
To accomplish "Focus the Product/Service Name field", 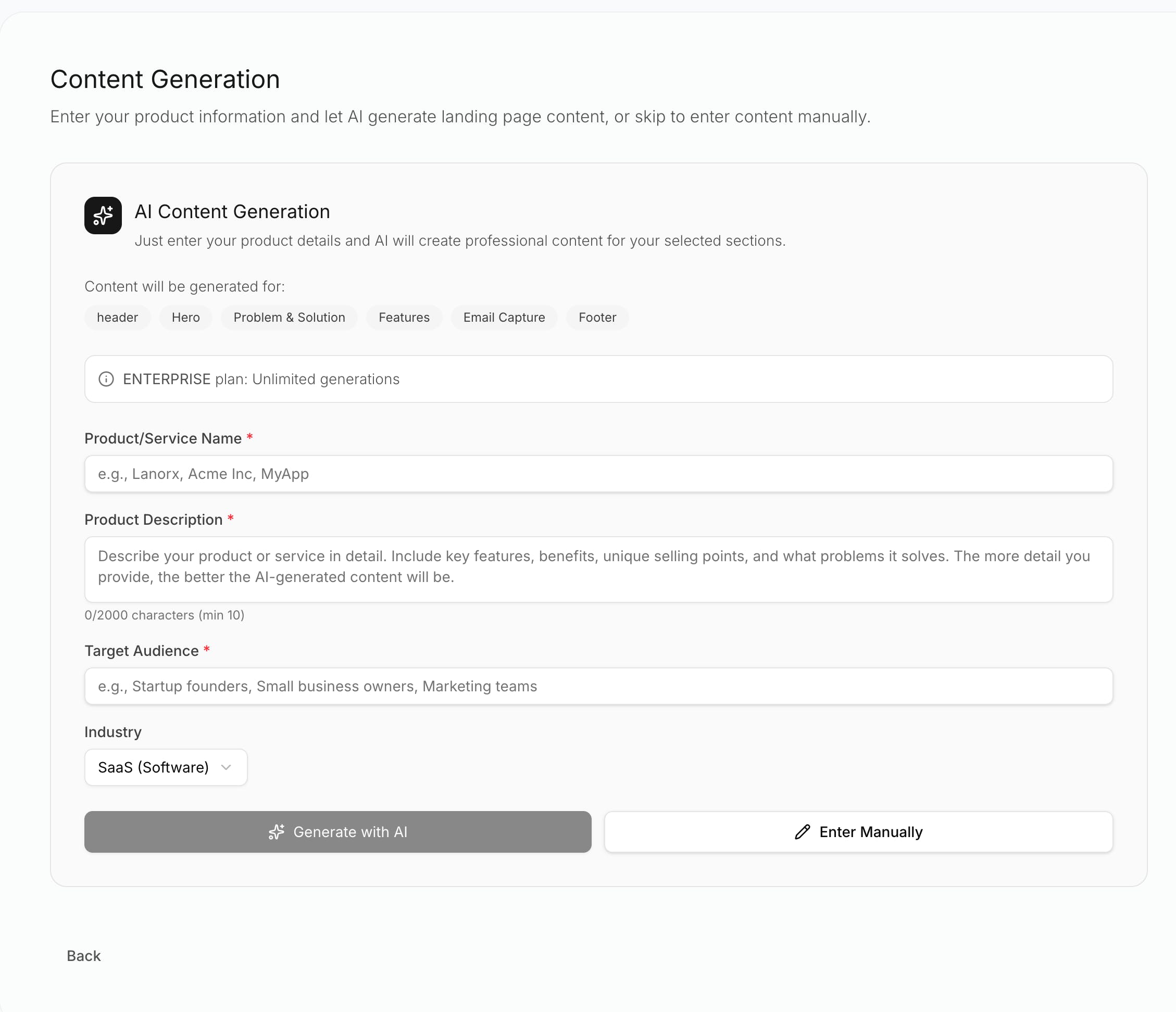I will click(x=598, y=474).
